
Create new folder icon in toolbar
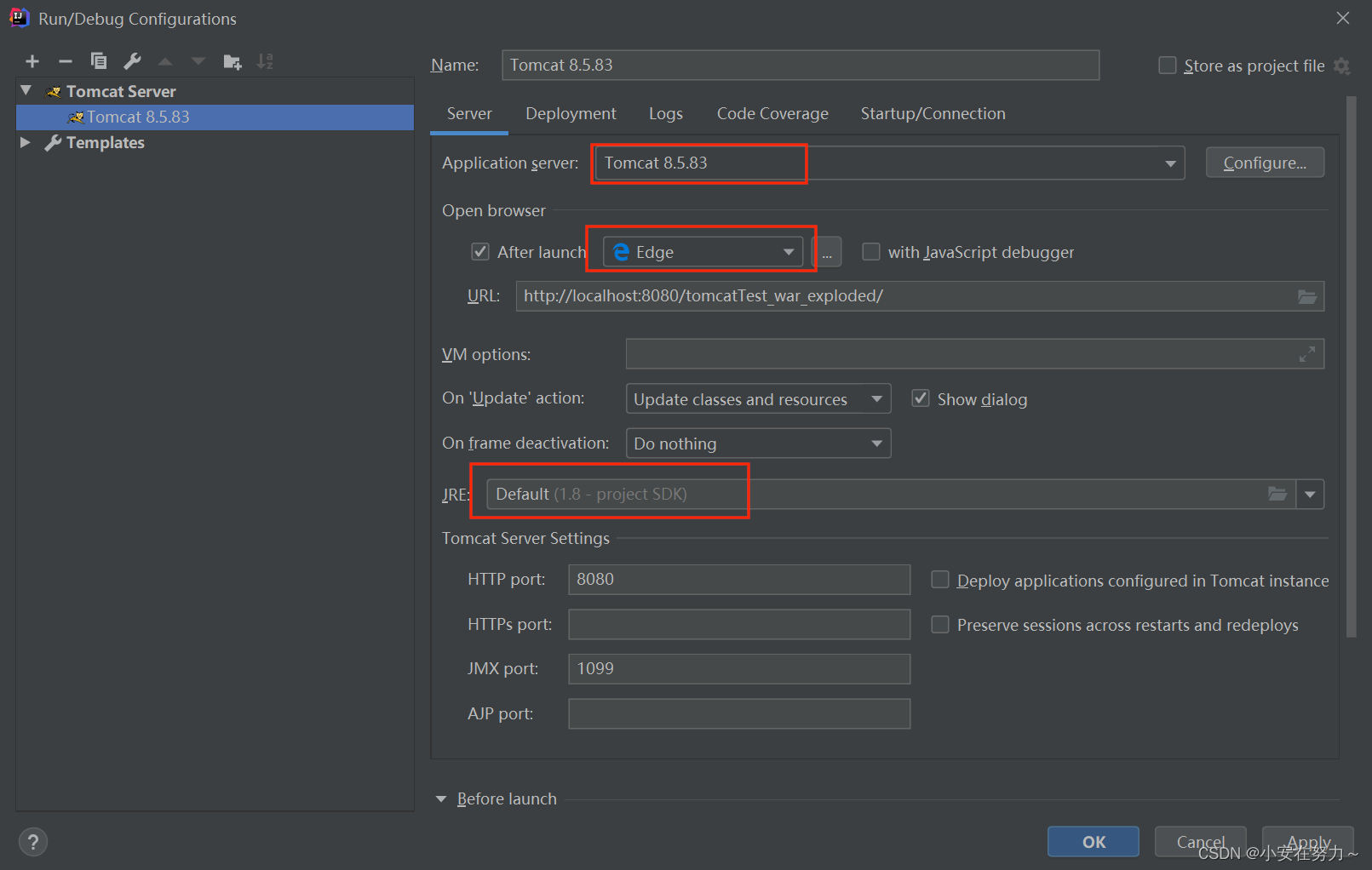point(232,61)
